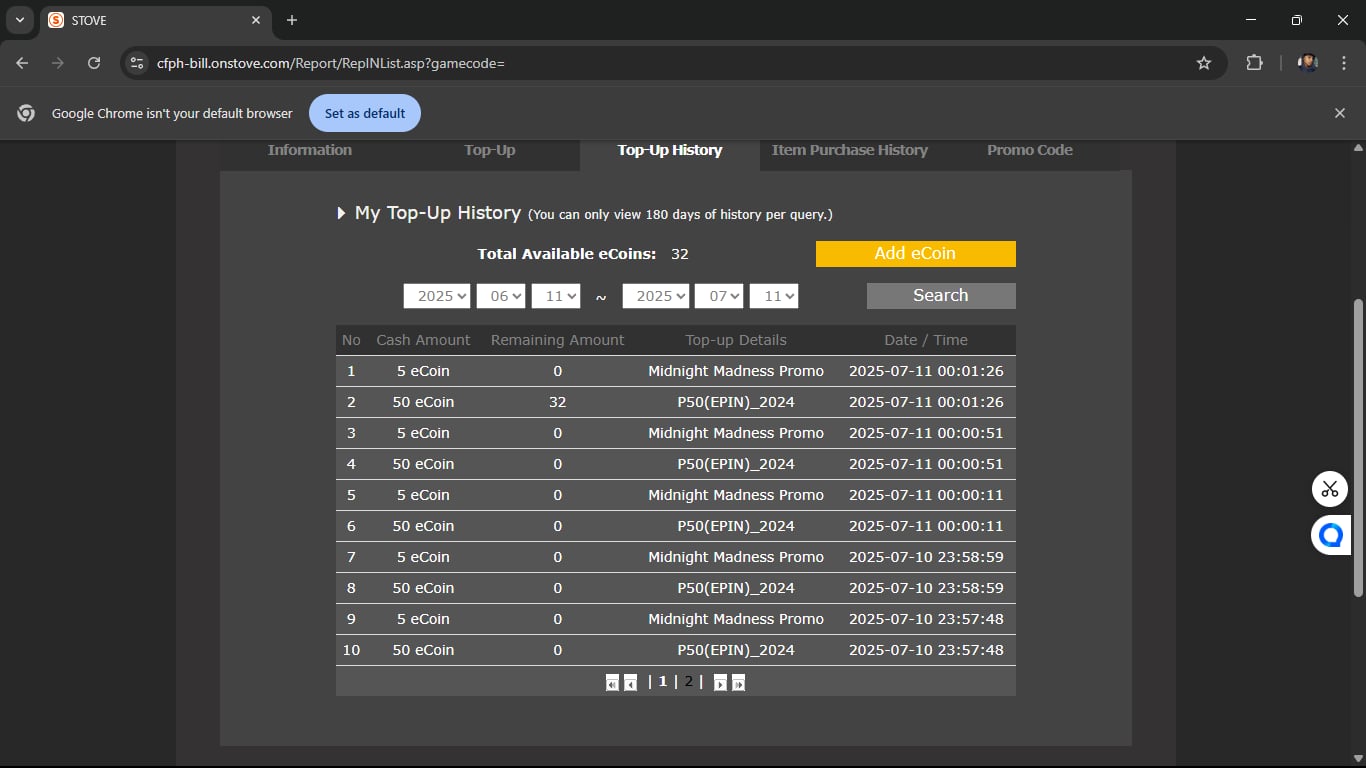
Task: Click the Search button
Action: click(940, 296)
